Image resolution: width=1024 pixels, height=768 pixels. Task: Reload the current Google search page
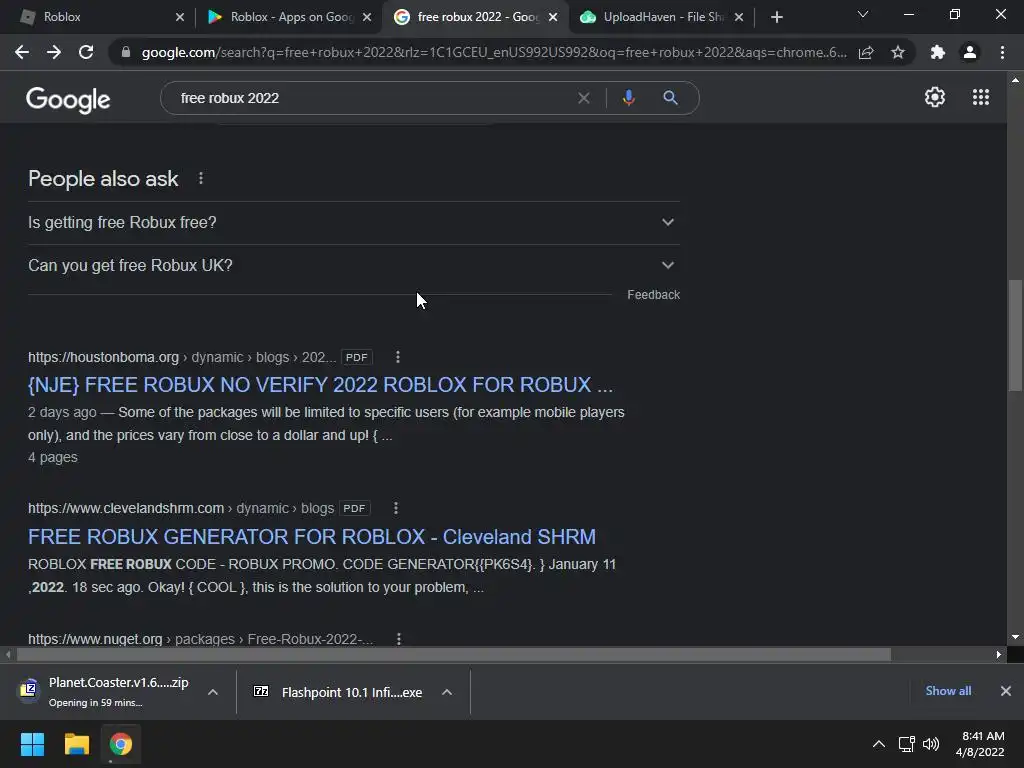[86, 52]
